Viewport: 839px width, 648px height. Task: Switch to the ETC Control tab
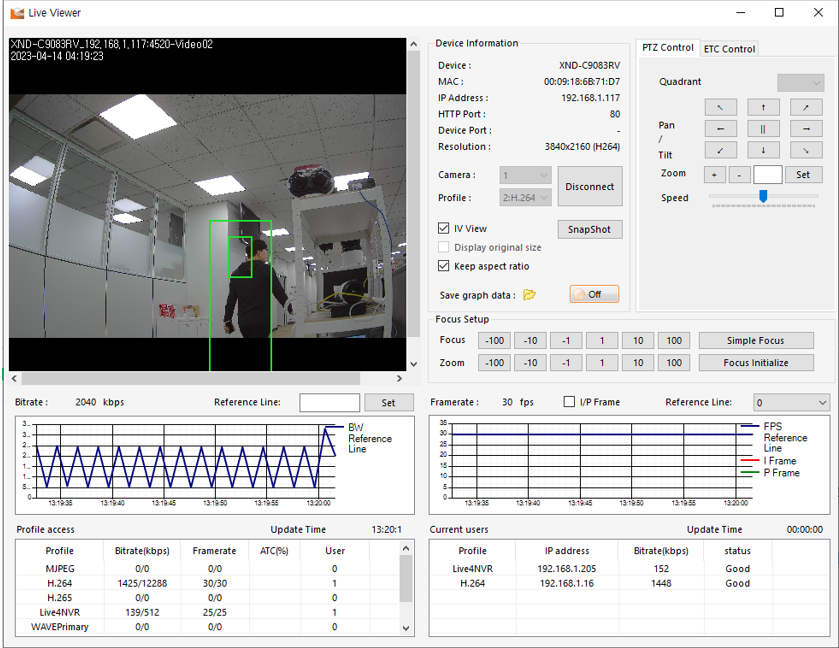[x=729, y=49]
